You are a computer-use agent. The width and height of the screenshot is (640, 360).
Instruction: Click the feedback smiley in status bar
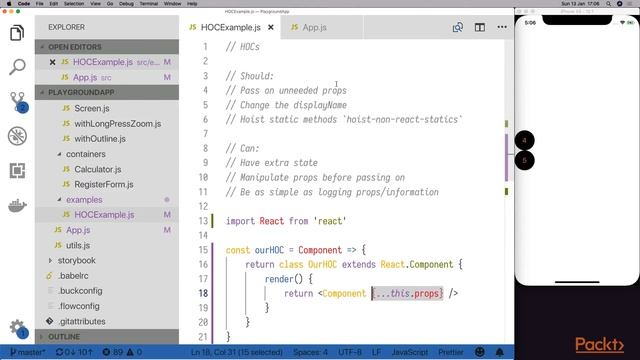(x=480, y=352)
